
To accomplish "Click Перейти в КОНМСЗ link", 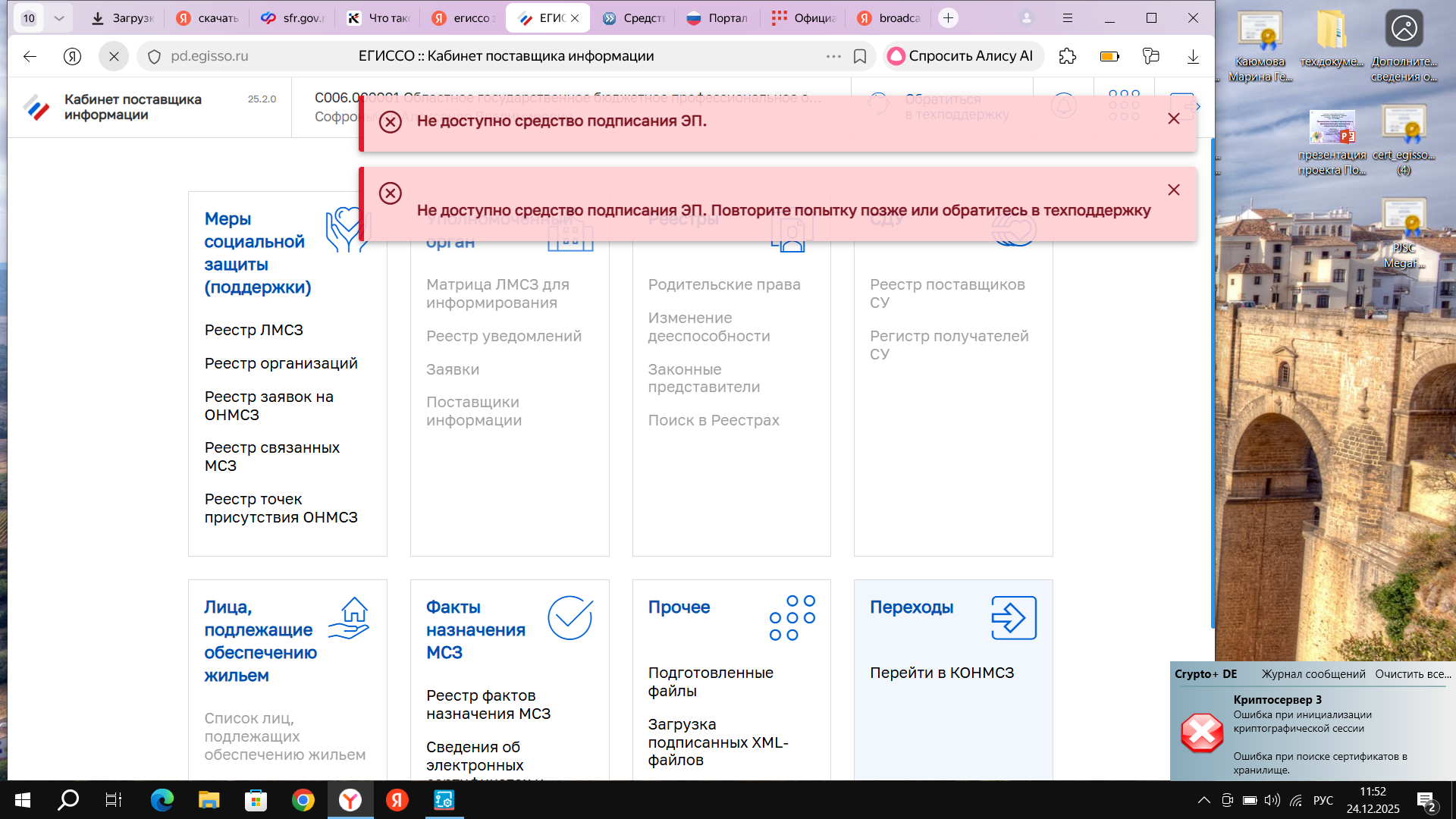I will point(942,673).
